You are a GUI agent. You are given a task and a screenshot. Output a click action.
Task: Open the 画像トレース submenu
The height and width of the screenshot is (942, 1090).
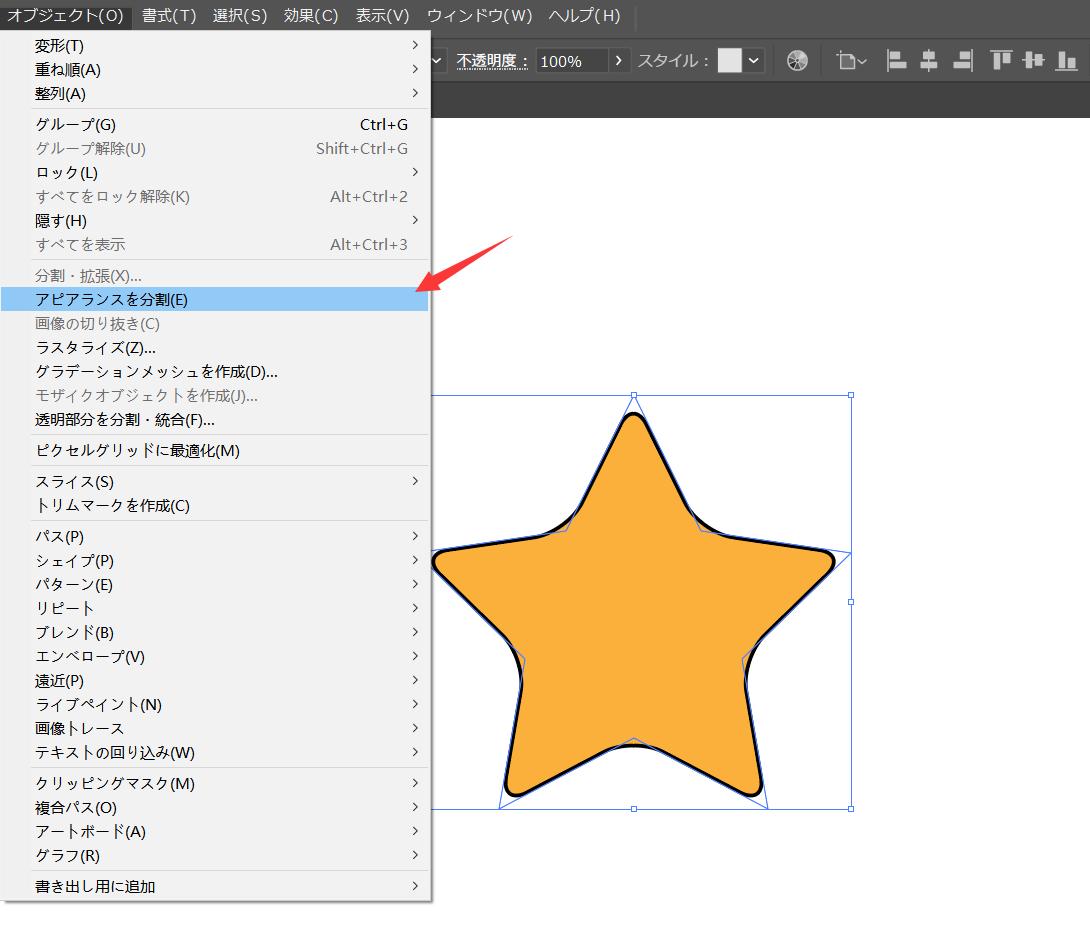(x=215, y=729)
